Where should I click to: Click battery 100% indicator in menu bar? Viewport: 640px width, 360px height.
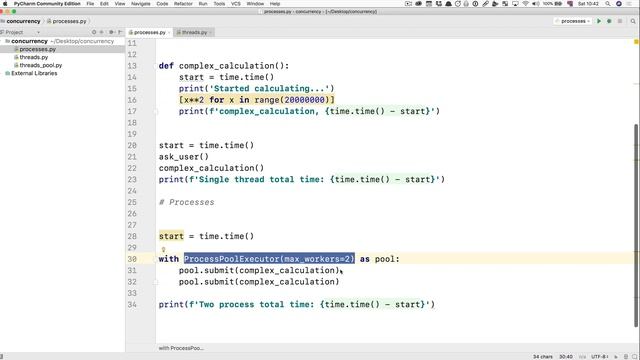552,4
